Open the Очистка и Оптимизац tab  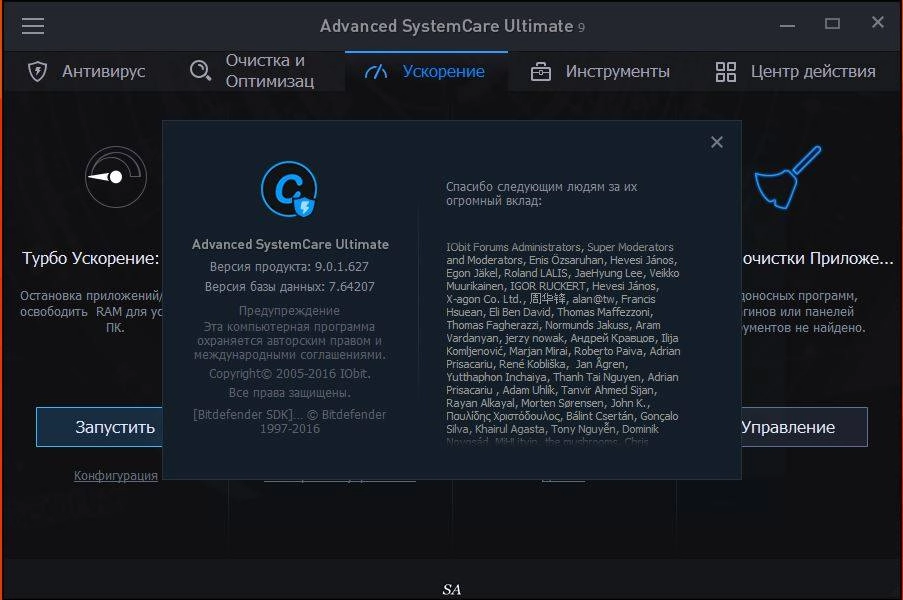pyautogui.click(x=264, y=71)
